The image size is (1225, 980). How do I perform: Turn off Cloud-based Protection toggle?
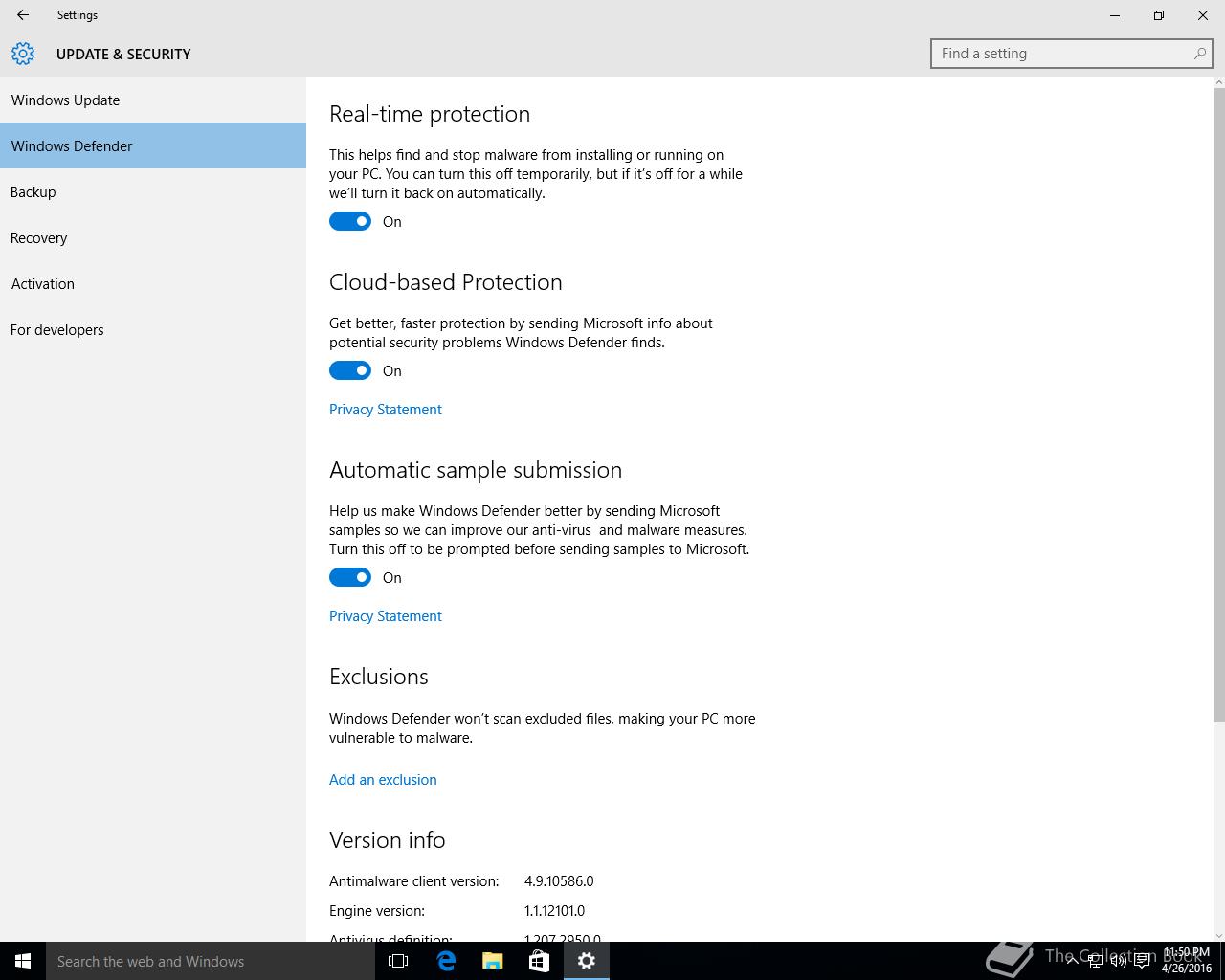point(350,370)
